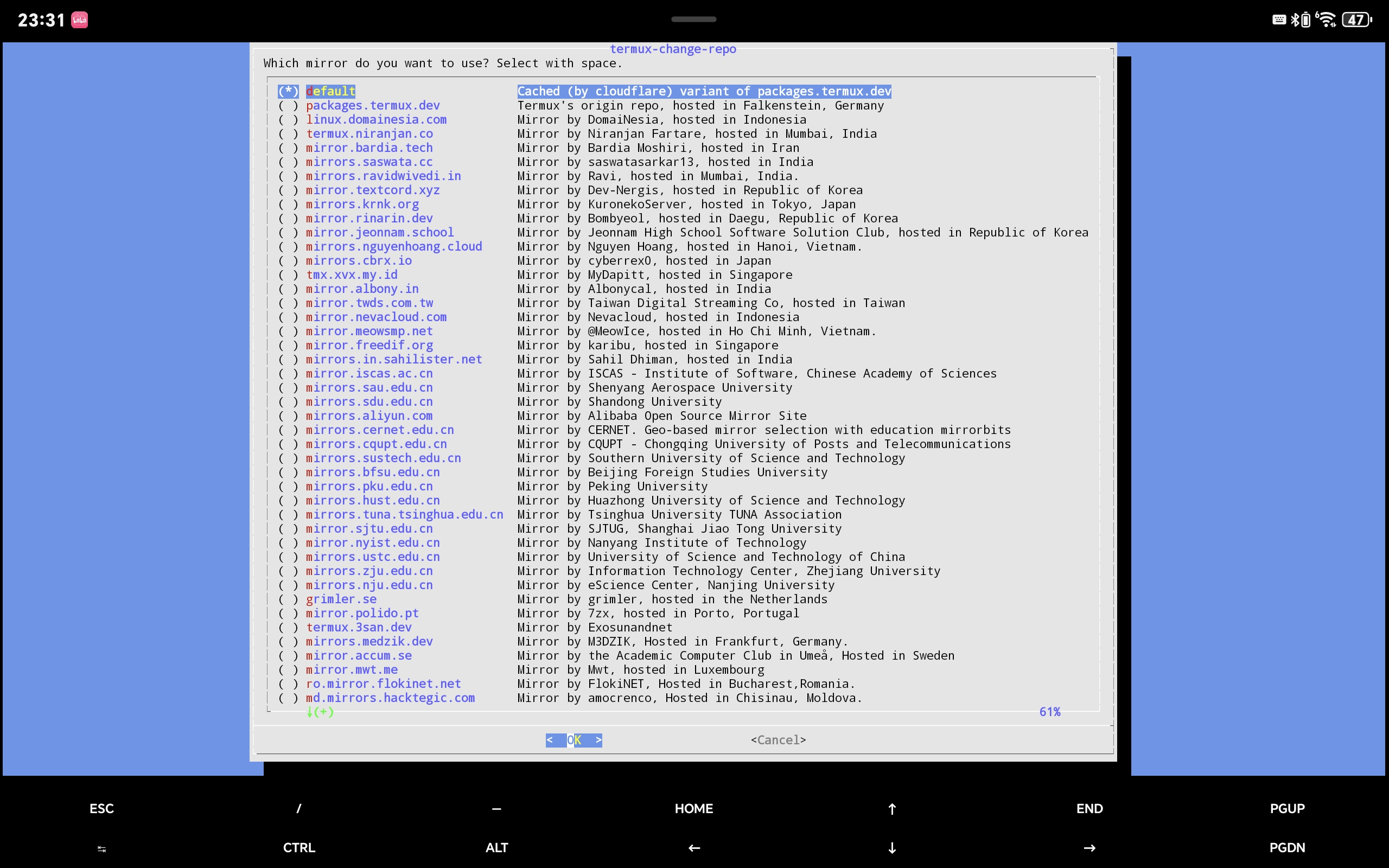The image size is (1389, 868).
Task: Choose the grimler.se mirror radio
Action: (x=288, y=599)
